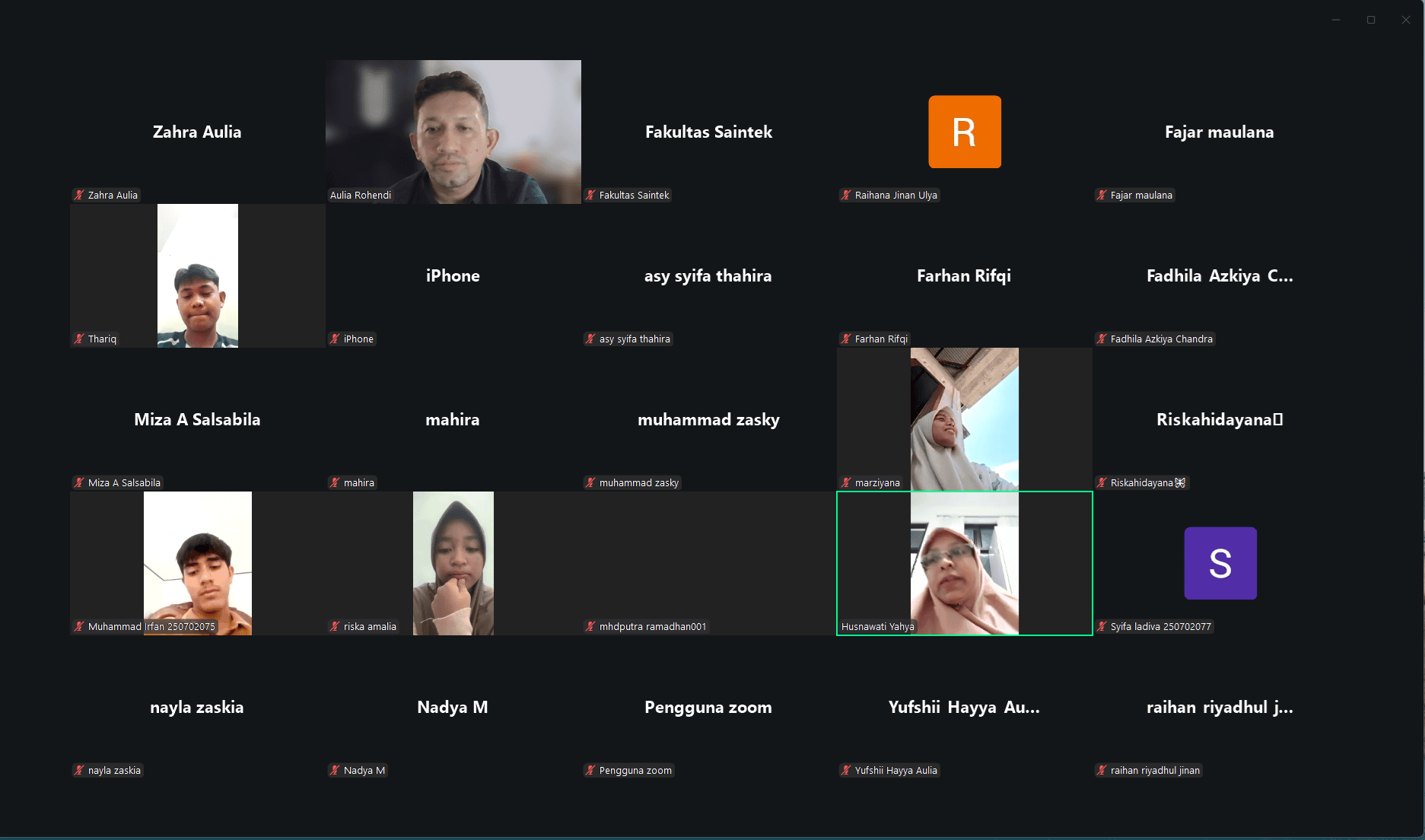Click the iPhone participant name tile
This screenshot has width=1425, height=840.
(453, 275)
